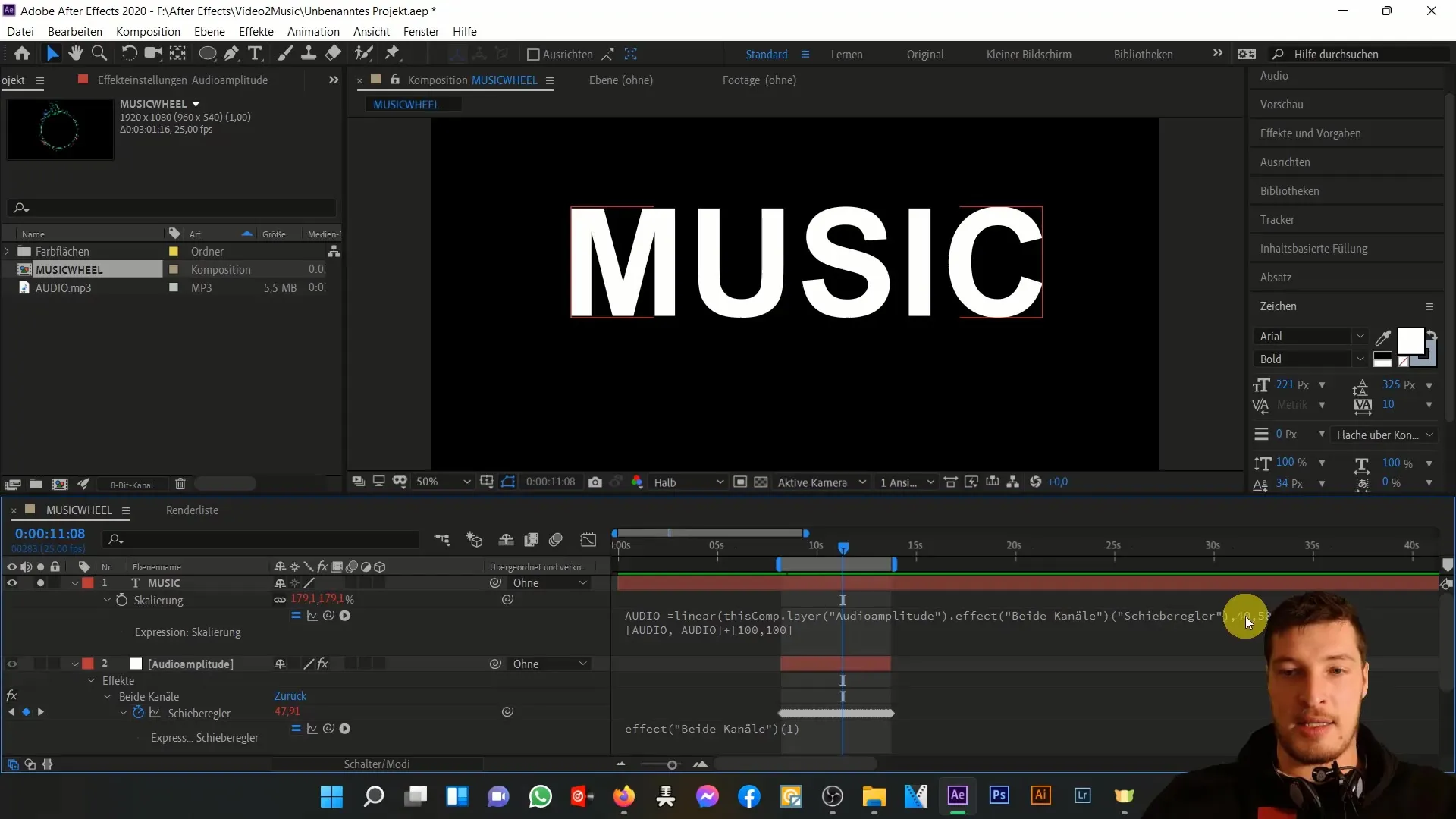Screen dimensions: 1456x819
Task: Open parent dropdown for MUSIC layer
Action: (550, 583)
